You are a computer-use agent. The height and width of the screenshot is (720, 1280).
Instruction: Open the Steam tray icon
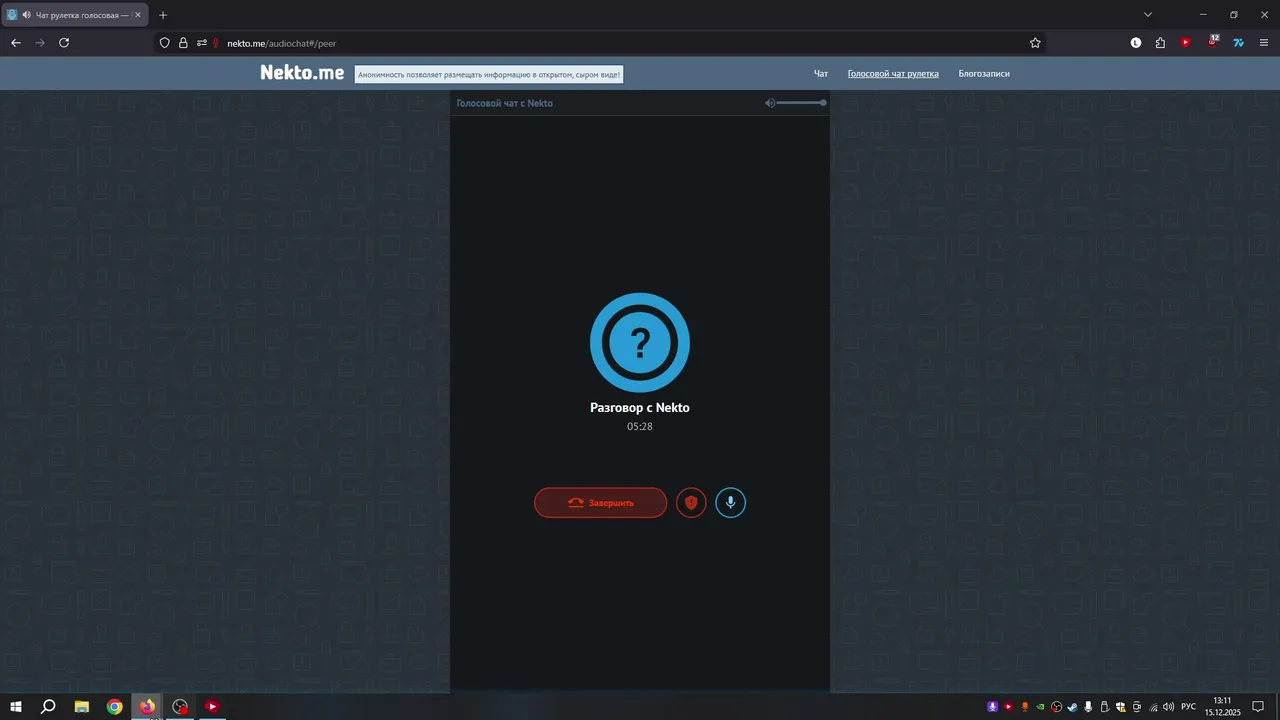pos(1072,707)
